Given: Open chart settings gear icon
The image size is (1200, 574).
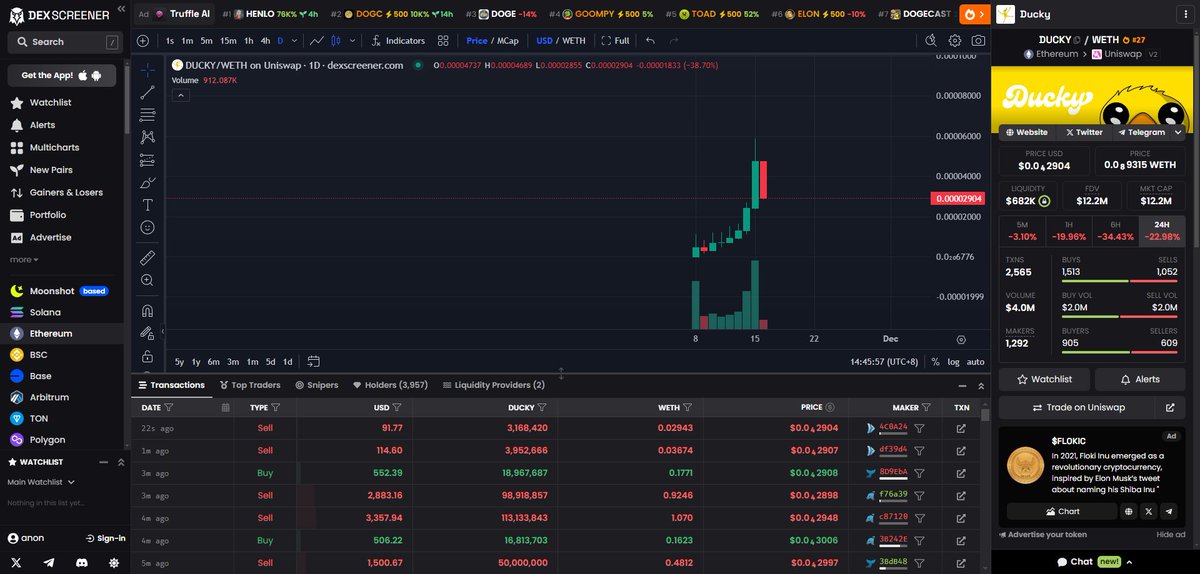Looking at the screenshot, I should coord(955,41).
